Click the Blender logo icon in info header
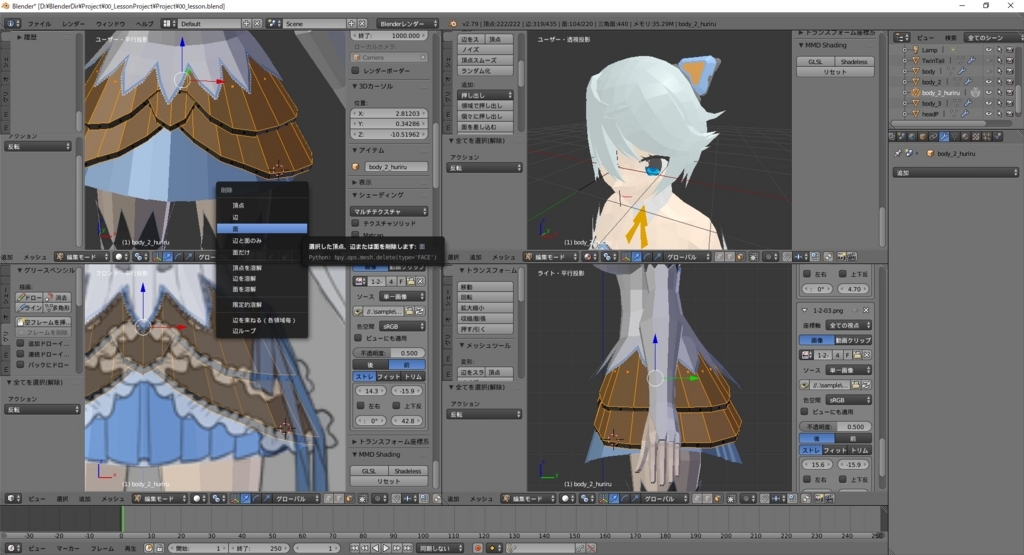Screen dimensions: 1024x555 pyautogui.click(x=453, y=24)
